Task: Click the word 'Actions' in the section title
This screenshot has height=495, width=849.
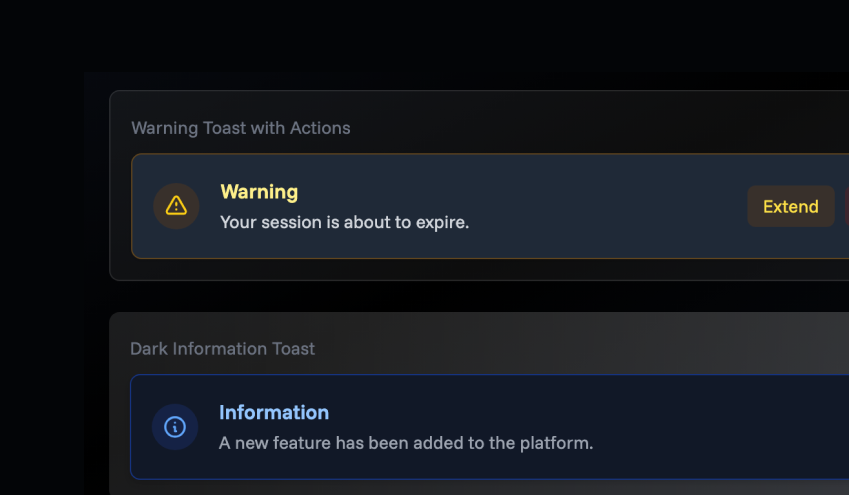Action: tap(320, 128)
